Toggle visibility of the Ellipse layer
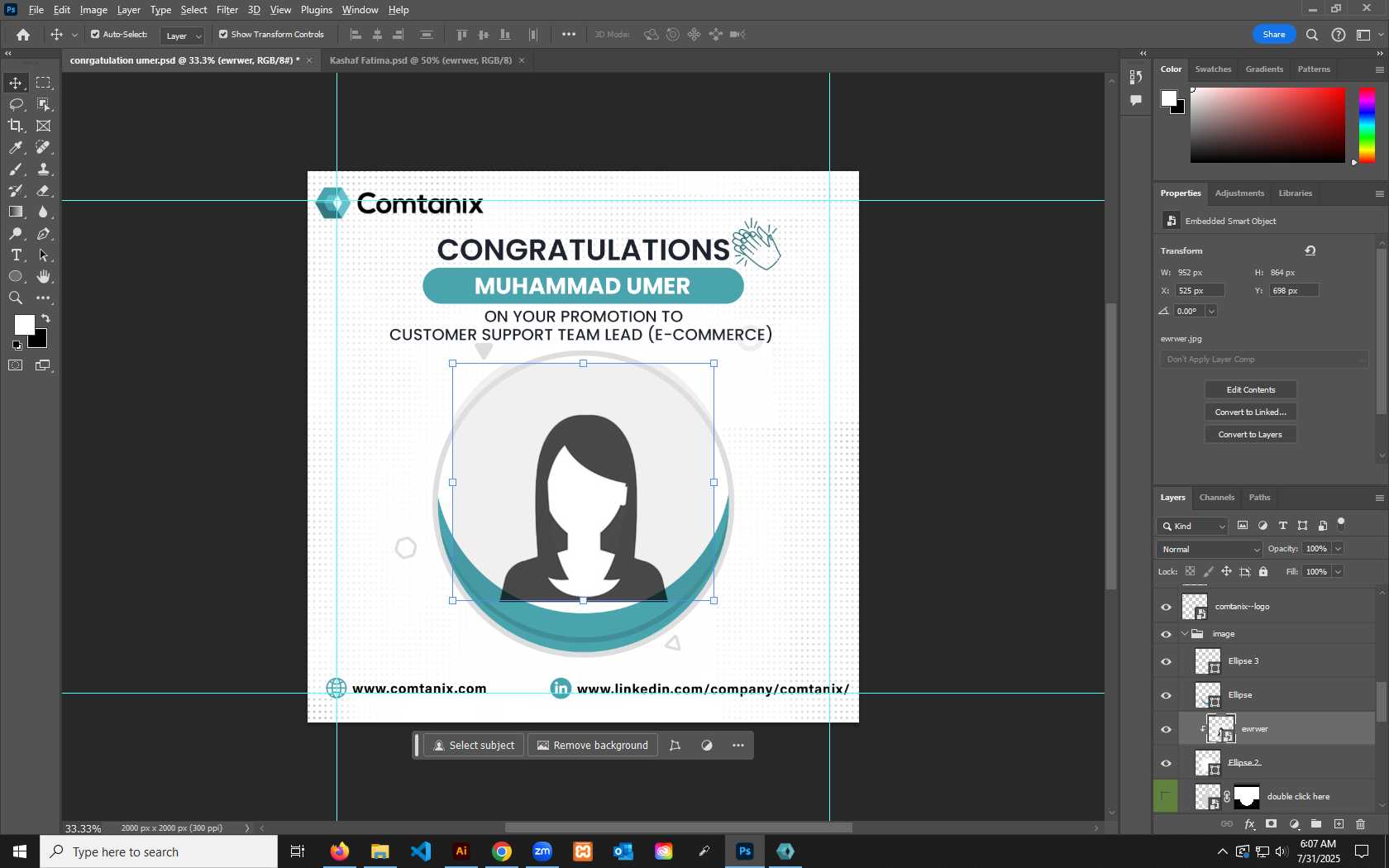Viewport: 1389px width, 868px height. [1166, 695]
